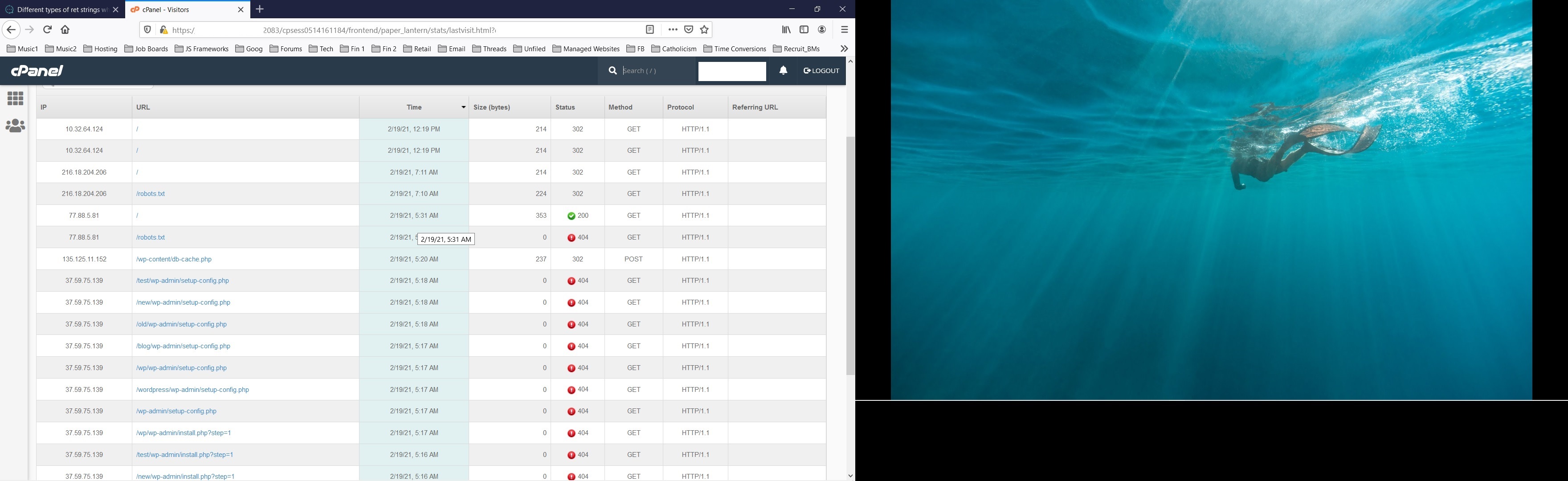Open the JS Frameworks bookmarks folder
Screen dimensions: 1568x481
[x=201, y=49]
